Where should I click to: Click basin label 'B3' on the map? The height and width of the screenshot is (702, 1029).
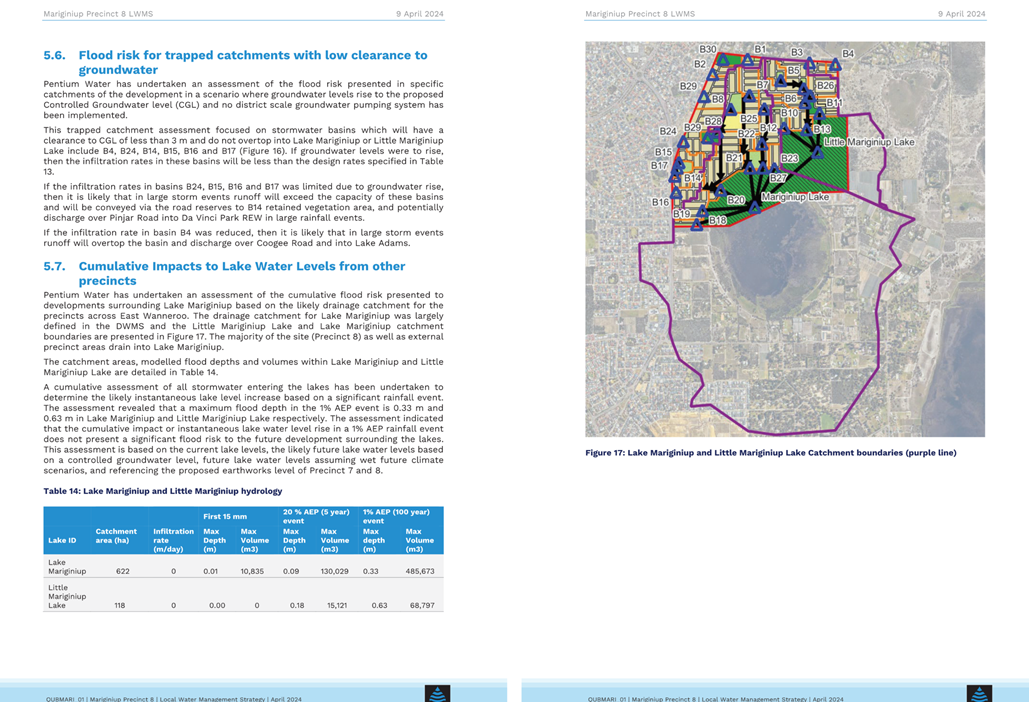coord(797,52)
